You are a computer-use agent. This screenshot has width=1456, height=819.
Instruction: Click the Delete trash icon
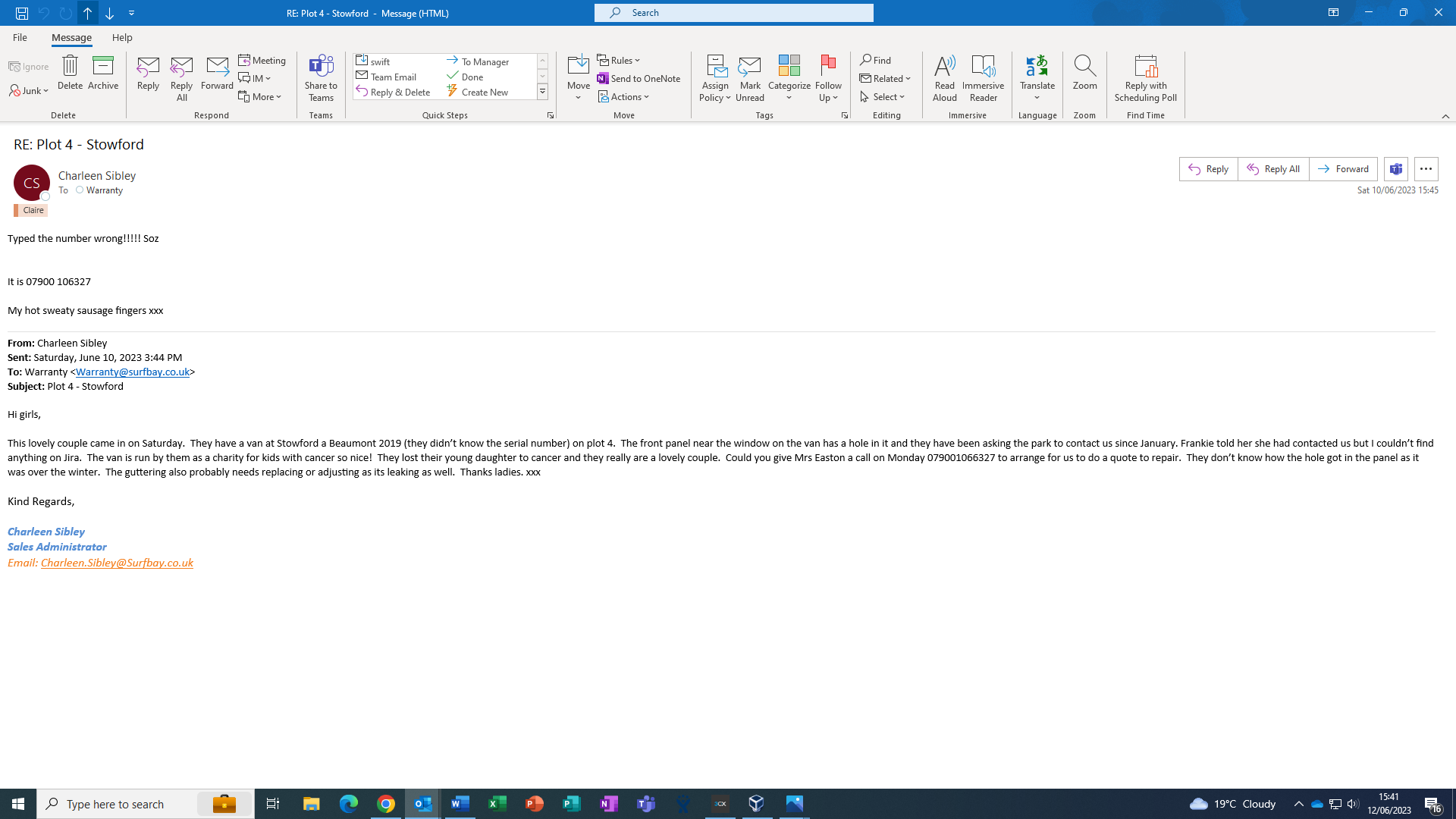pos(70,67)
